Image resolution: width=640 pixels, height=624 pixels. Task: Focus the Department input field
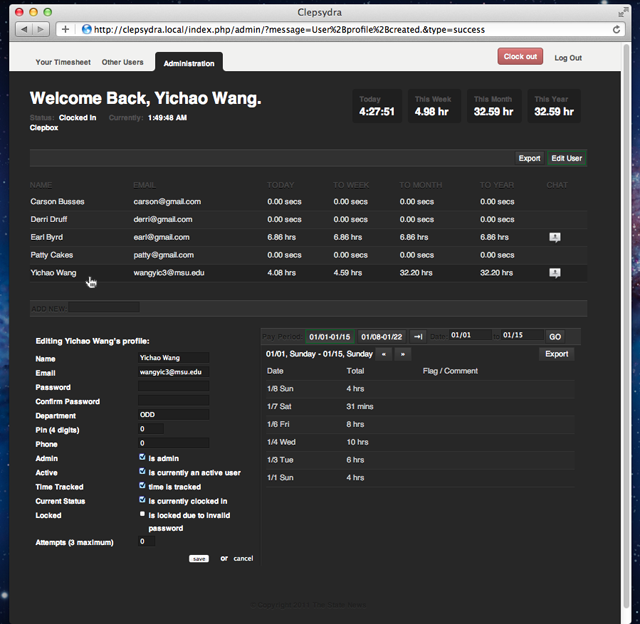pos(173,415)
